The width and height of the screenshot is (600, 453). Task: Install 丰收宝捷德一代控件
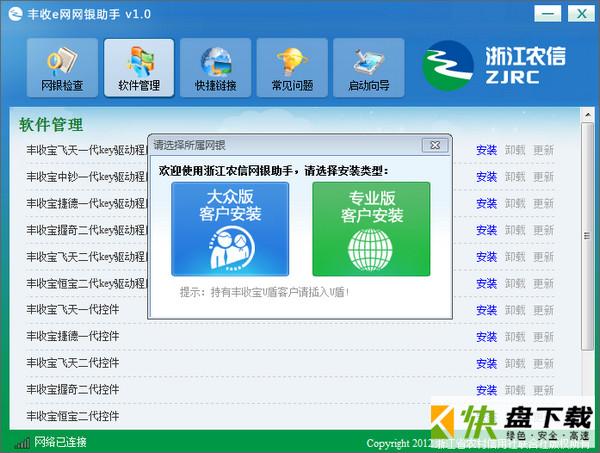click(486, 337)
